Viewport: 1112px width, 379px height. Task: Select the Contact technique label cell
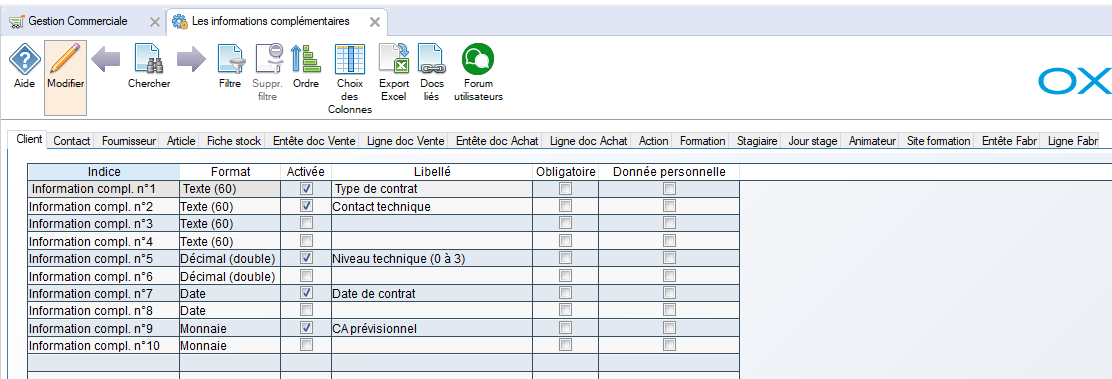[432, 206]
